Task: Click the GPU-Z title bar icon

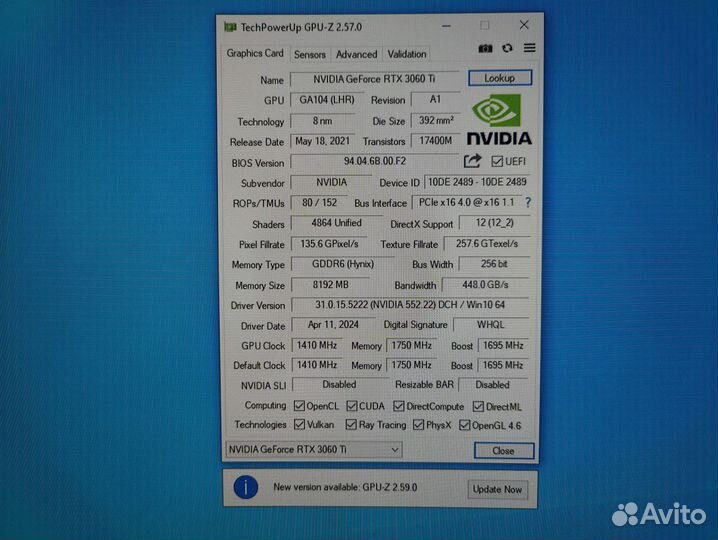Action: click(230, 27)
